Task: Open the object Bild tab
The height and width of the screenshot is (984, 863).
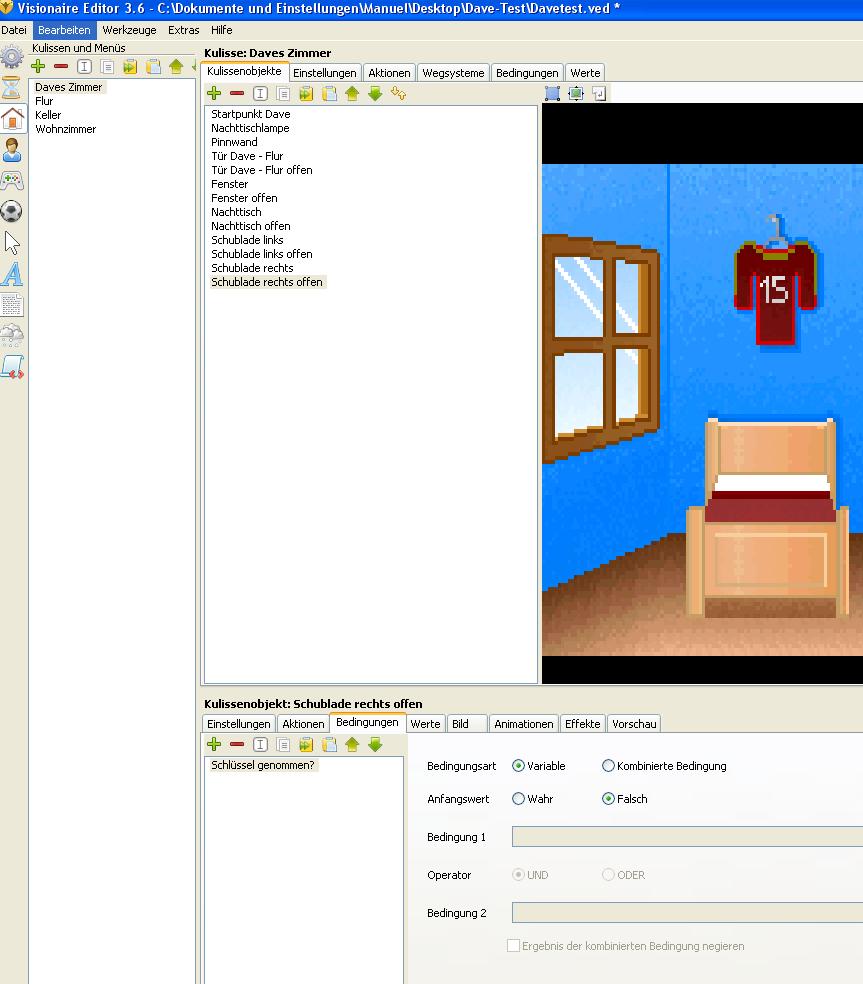Action: coord(467,724)
